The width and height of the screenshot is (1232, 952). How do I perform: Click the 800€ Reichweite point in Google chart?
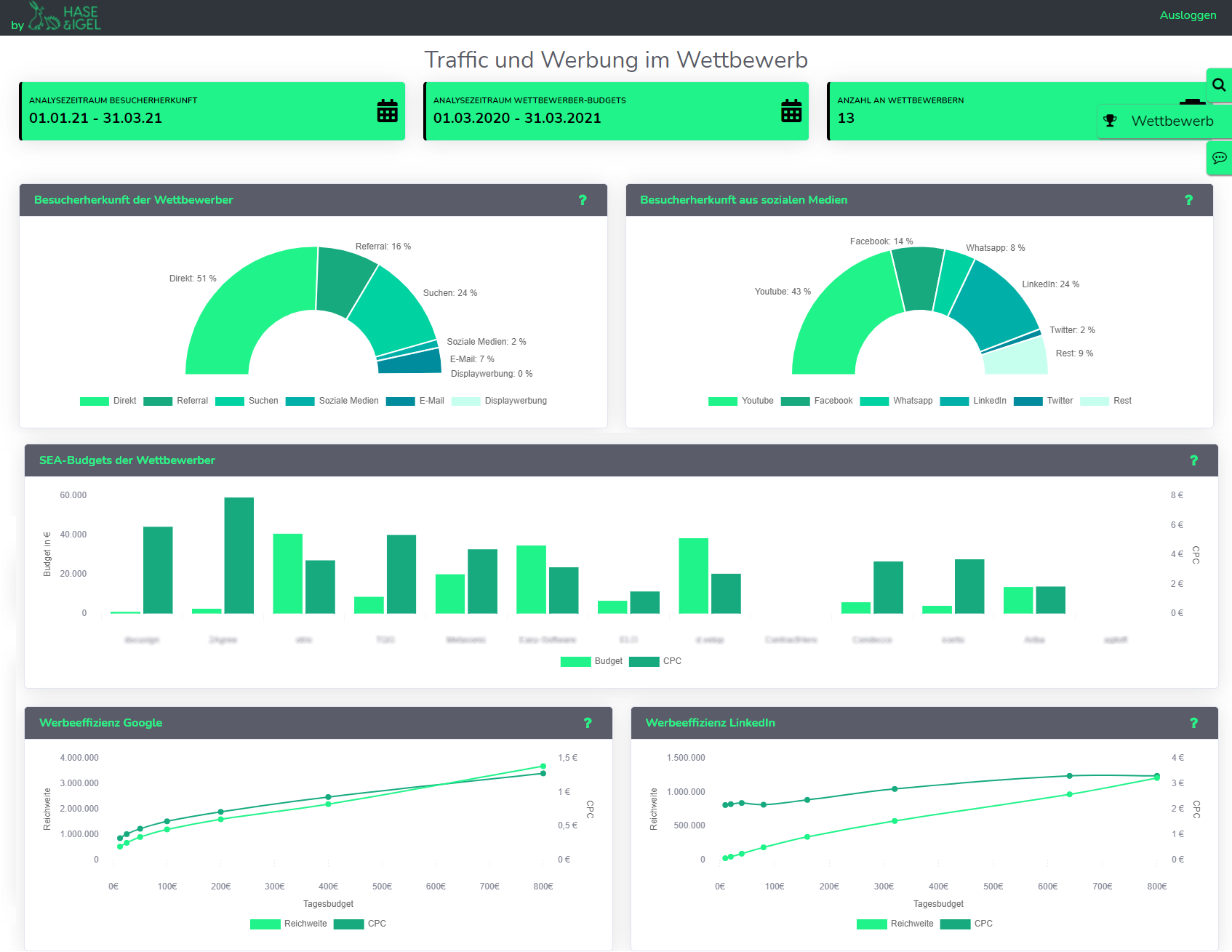coord(543,767)
